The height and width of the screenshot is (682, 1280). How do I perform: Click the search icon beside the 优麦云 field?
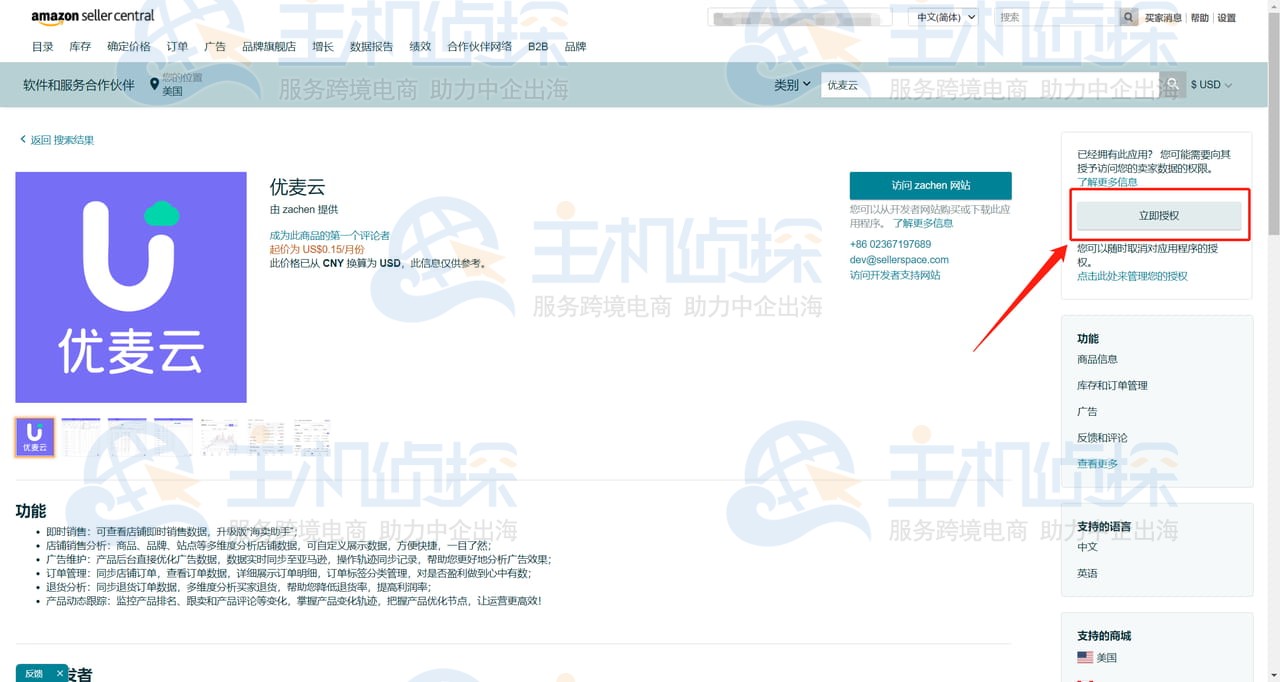pyautogui.click(x=1170, y=84)
